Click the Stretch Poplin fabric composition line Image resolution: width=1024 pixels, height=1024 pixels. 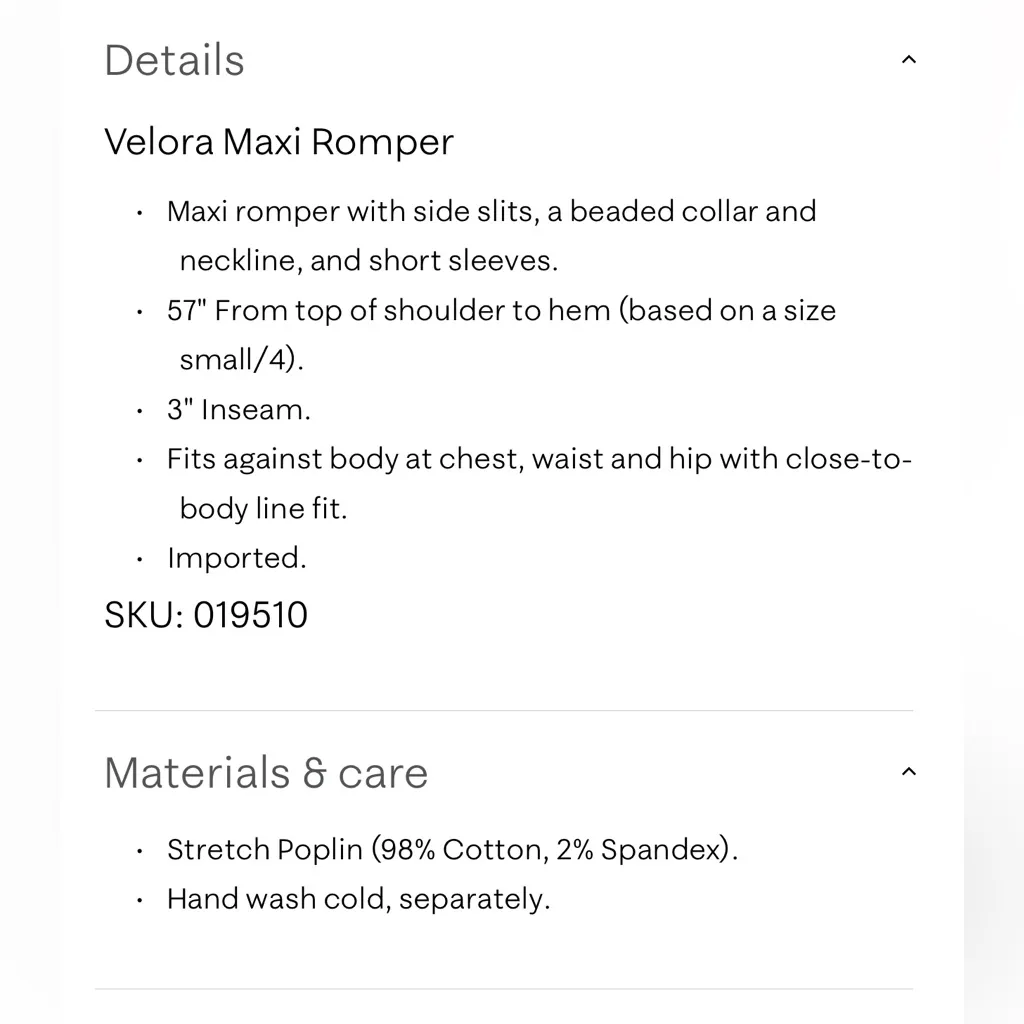tap(452, 850)
